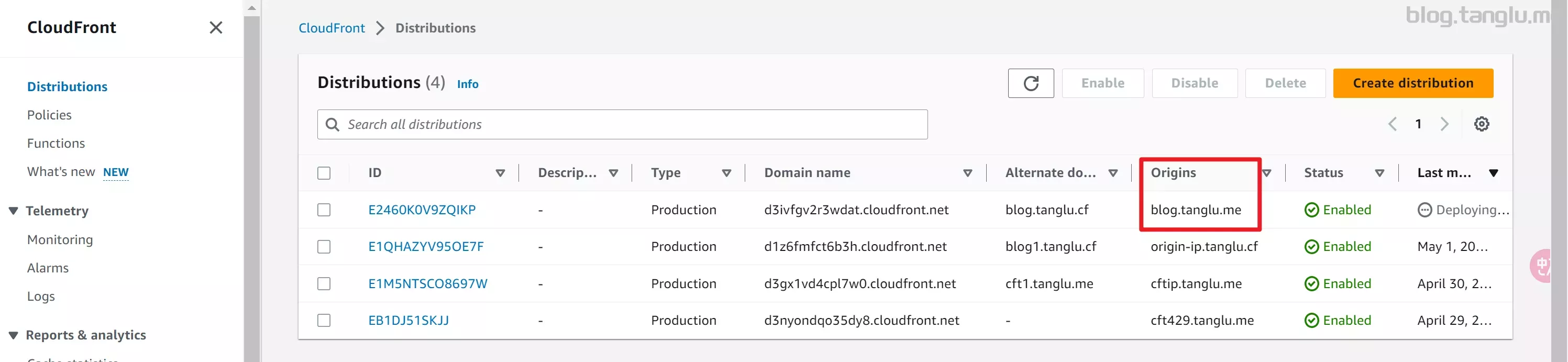This screenshot has width=1568, height=362.
Task: Click the Enabled check icon for E1QHAZYV95OE7F row
Action: (1312, 246)
